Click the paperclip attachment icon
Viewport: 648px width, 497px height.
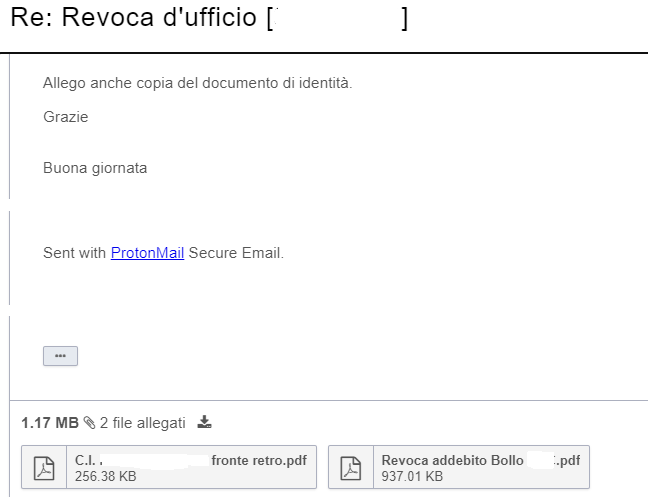pos(89,423)
